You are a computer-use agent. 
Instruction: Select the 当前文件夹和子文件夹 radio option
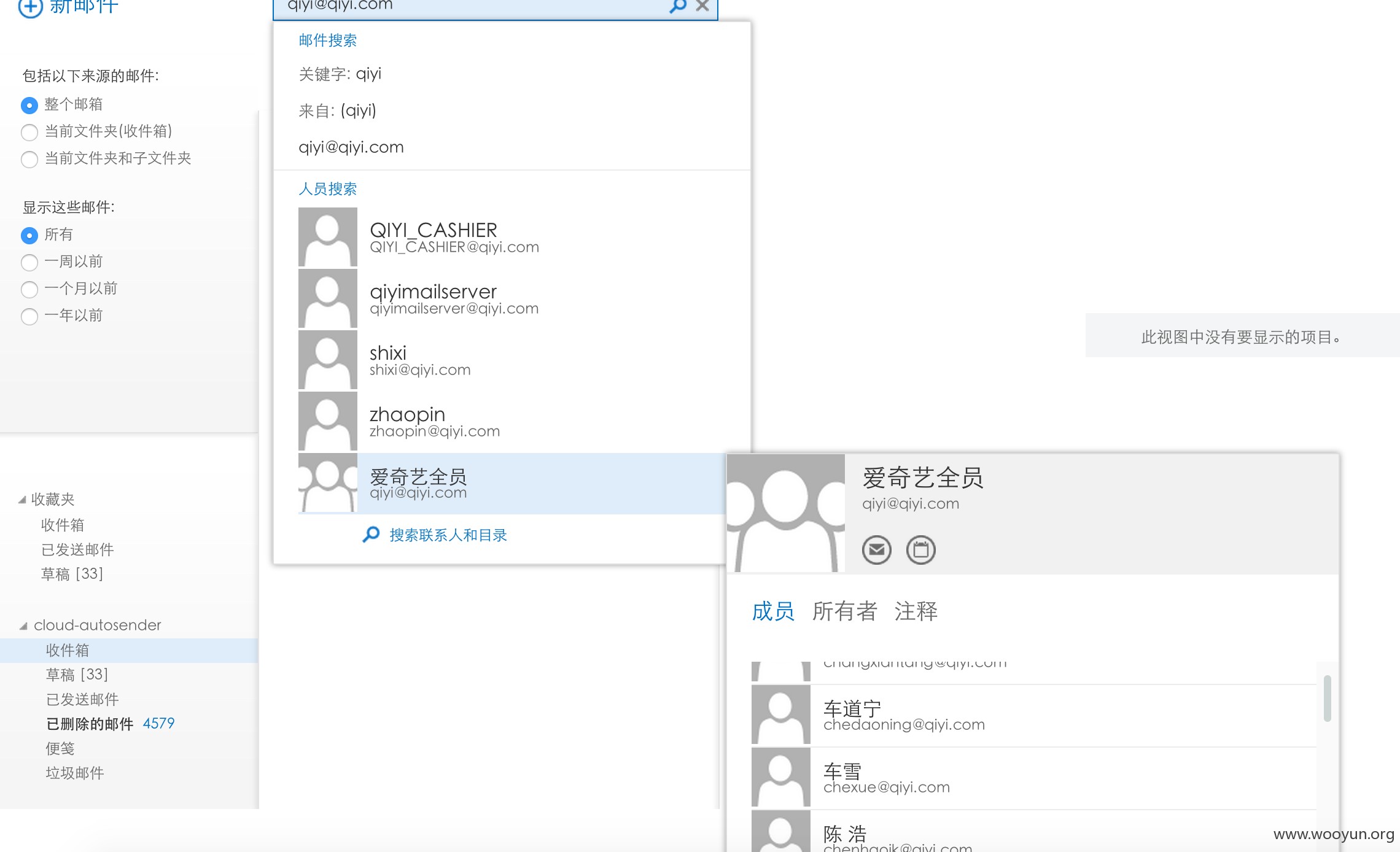tap(29, 159)
